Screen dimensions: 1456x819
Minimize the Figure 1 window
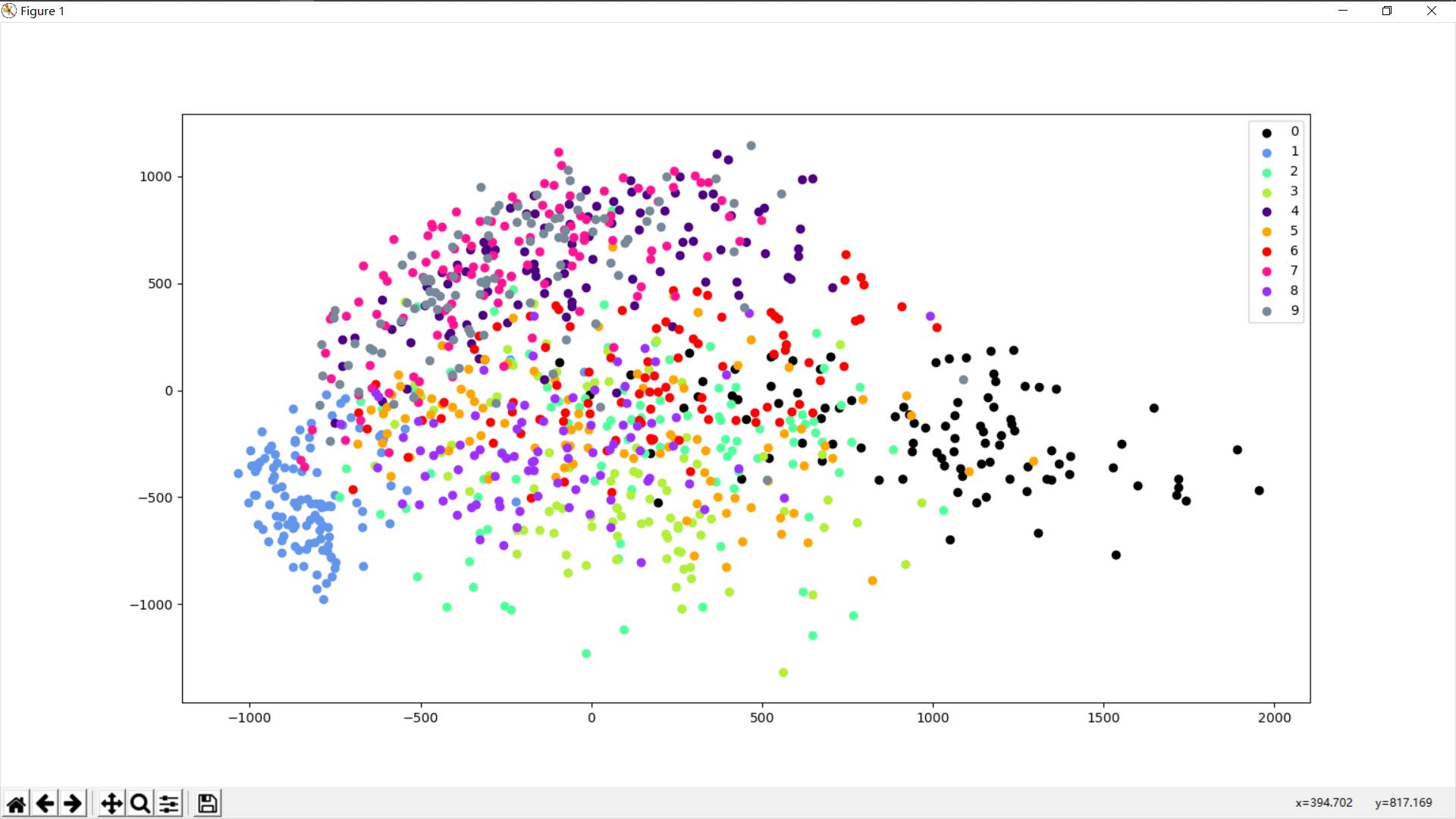(1343, 11)
